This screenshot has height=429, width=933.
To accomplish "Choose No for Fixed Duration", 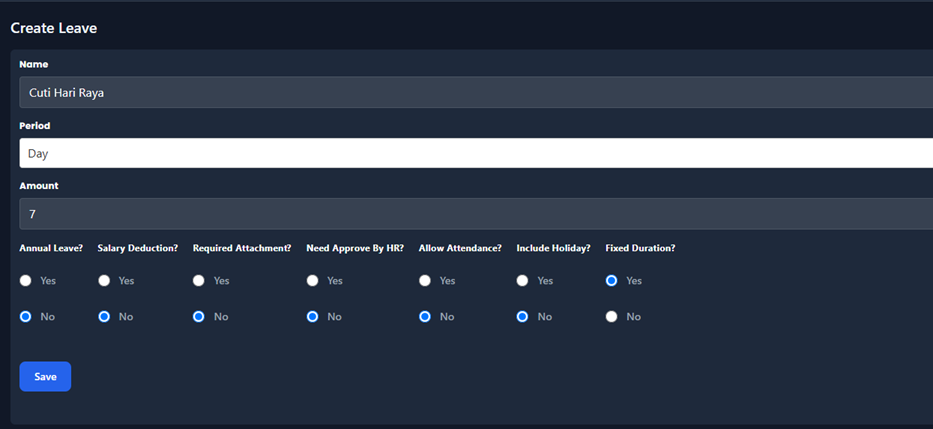I will pos(611,317).
